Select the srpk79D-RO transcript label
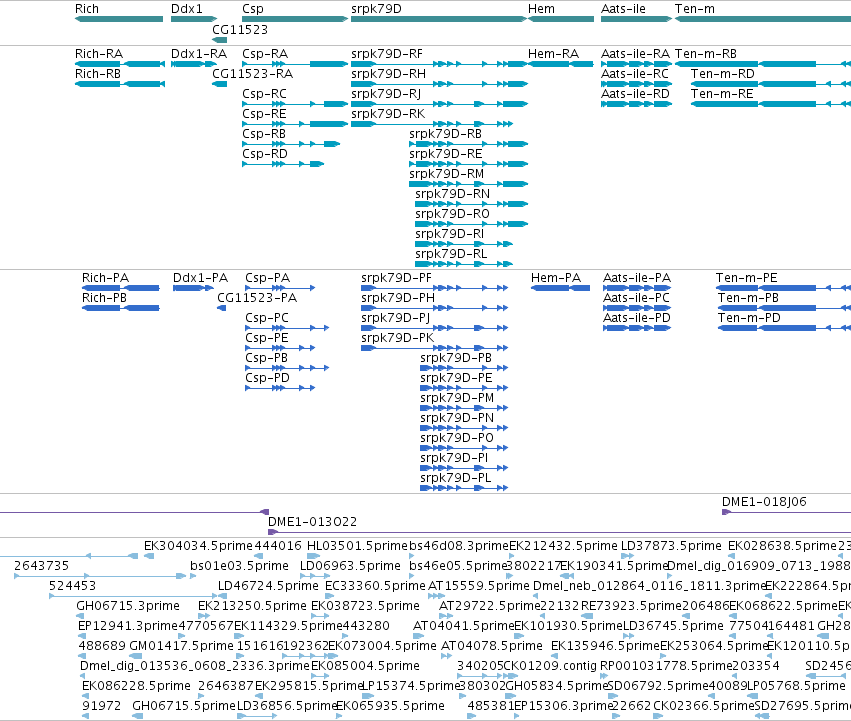Screen dimensions: 851x721 (x=452, y=214)
